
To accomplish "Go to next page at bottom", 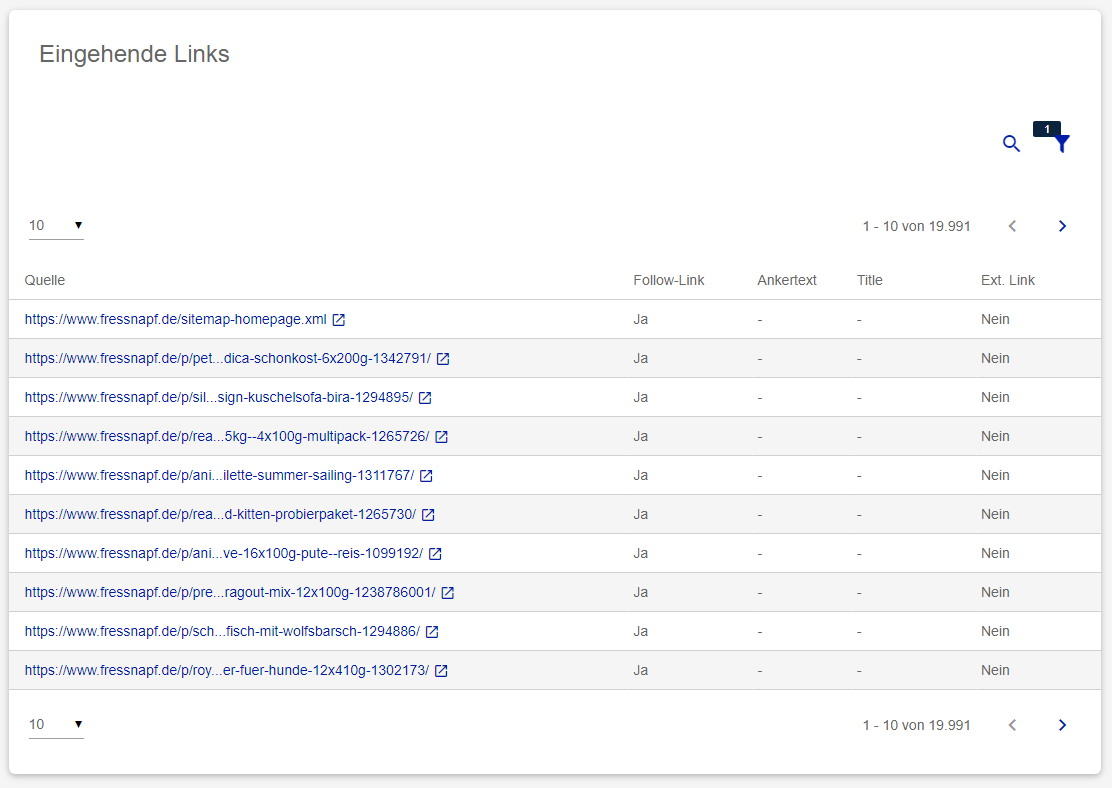I will point(1062,725).
